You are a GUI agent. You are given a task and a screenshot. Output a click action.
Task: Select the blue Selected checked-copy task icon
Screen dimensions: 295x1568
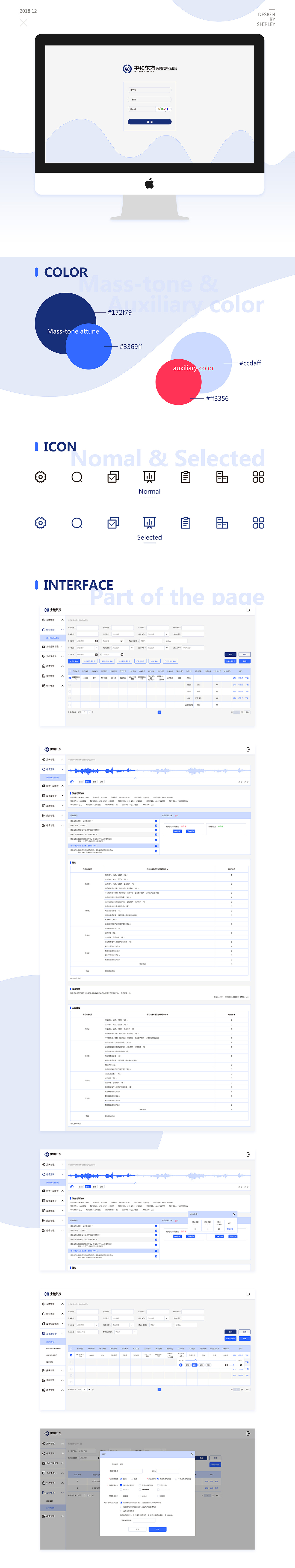(113, 523)
